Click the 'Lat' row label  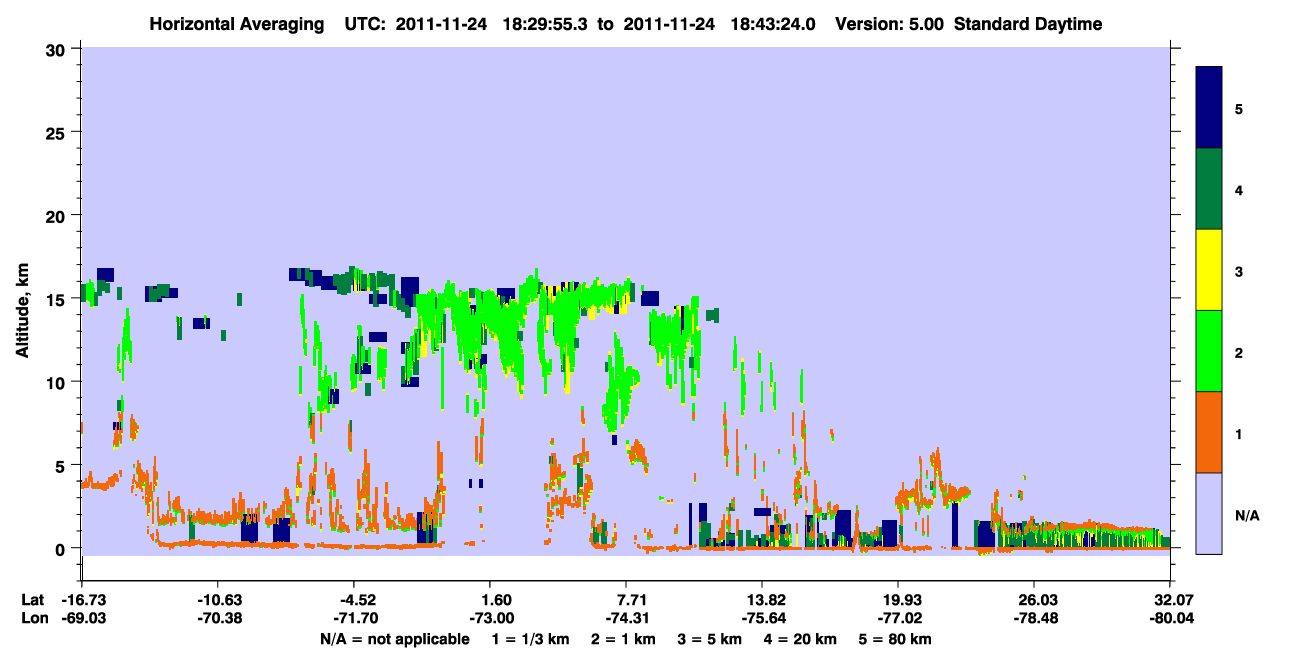(32, 600)
